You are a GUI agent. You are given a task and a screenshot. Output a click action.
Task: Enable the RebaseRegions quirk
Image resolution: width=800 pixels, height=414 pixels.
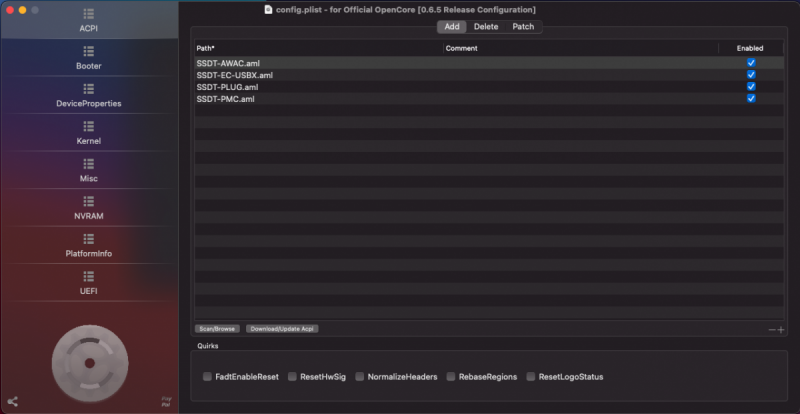click(451, 377)
